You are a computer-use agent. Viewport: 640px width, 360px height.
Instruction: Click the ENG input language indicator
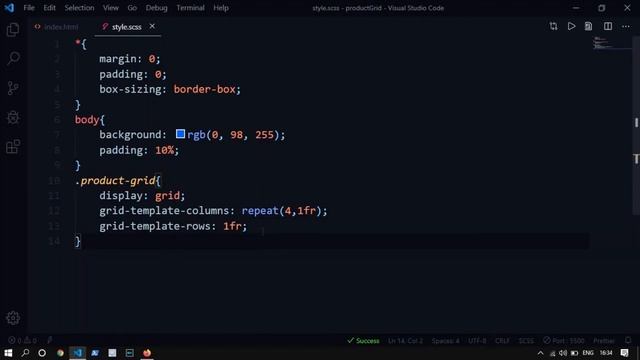coord(588,353)
